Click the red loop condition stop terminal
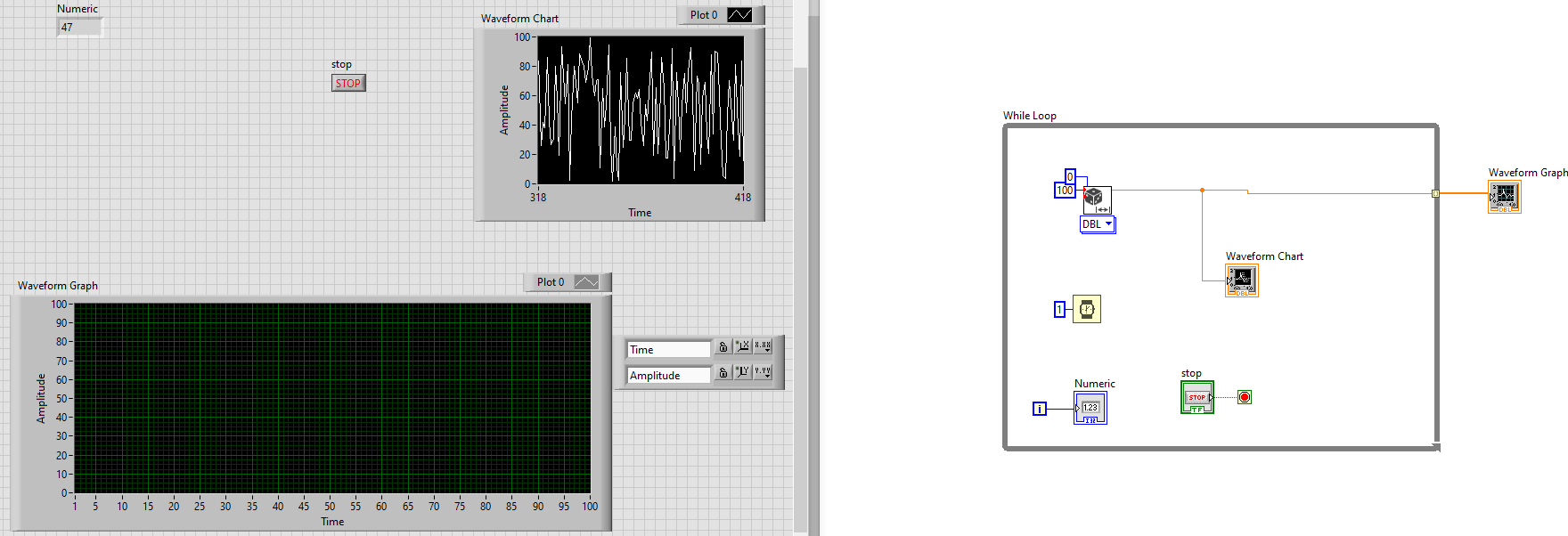Image resolution: width=1568 pixels, height=536 pixels. 1245,397
